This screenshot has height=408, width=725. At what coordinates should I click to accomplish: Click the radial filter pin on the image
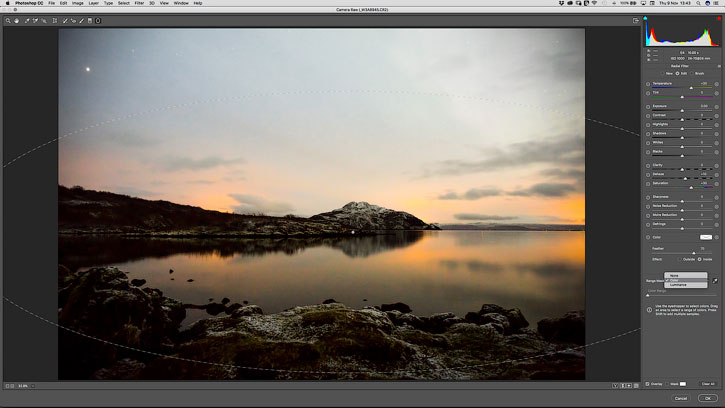tap(353, 232)
